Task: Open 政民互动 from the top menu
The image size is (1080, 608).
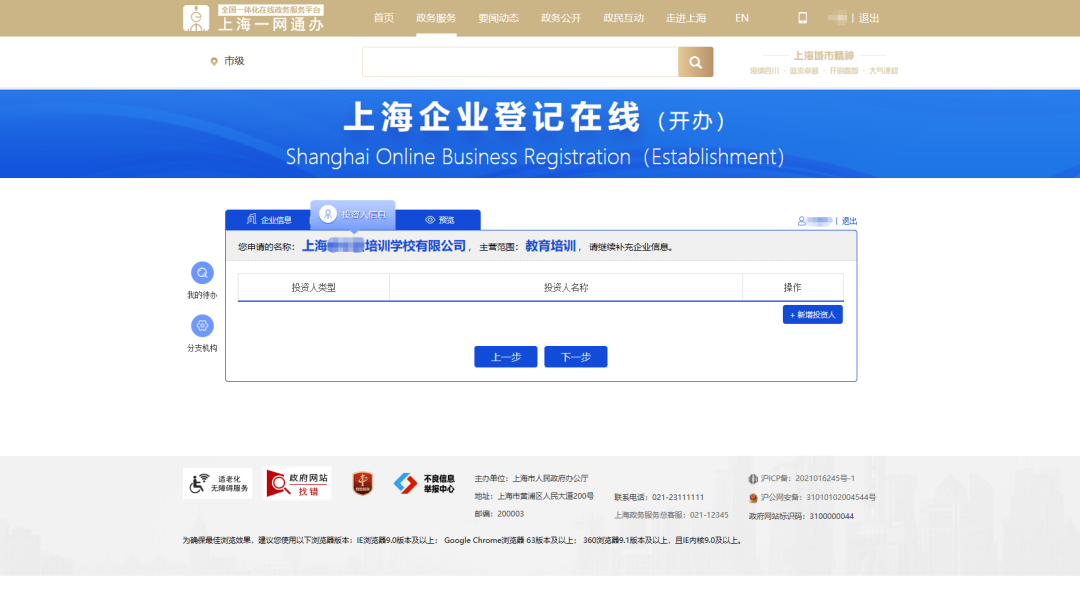Action: pos(623,17)
